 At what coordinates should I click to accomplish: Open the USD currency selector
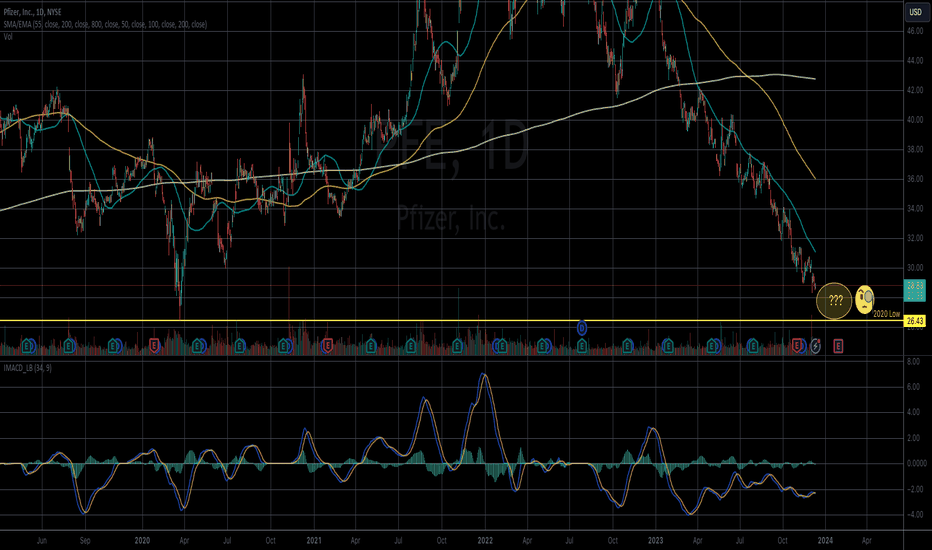click(x=915, y=12)
